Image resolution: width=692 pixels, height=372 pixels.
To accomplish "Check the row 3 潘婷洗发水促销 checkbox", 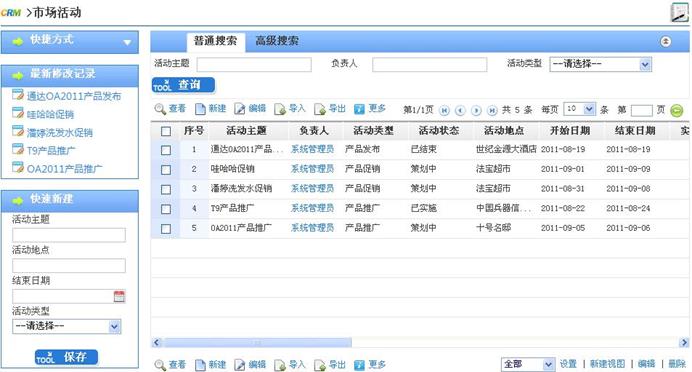I will 166,189.
